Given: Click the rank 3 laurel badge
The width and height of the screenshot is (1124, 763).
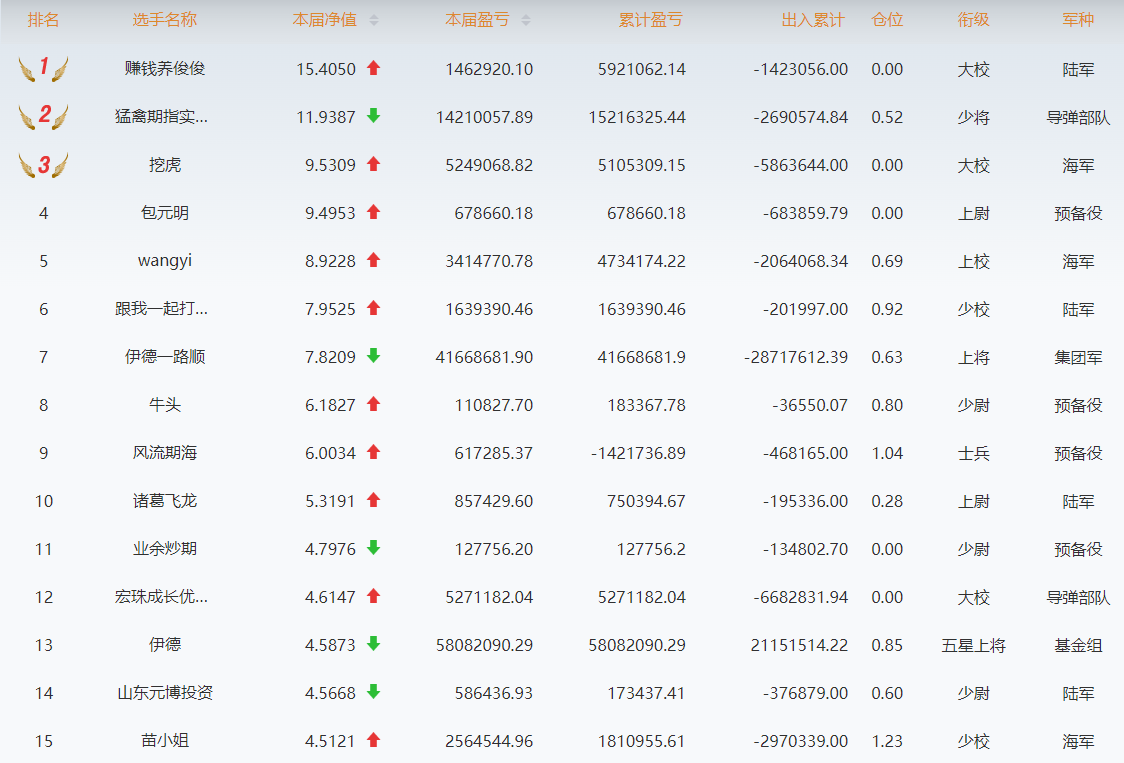Looking at the screenshot, I should (x=44, y=165).
